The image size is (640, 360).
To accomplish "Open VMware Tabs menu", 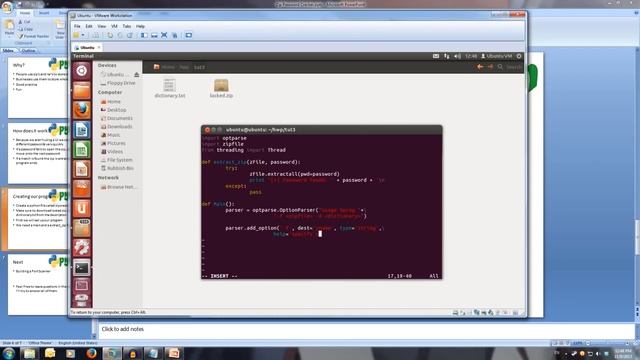I will click(x=127, y=26).
